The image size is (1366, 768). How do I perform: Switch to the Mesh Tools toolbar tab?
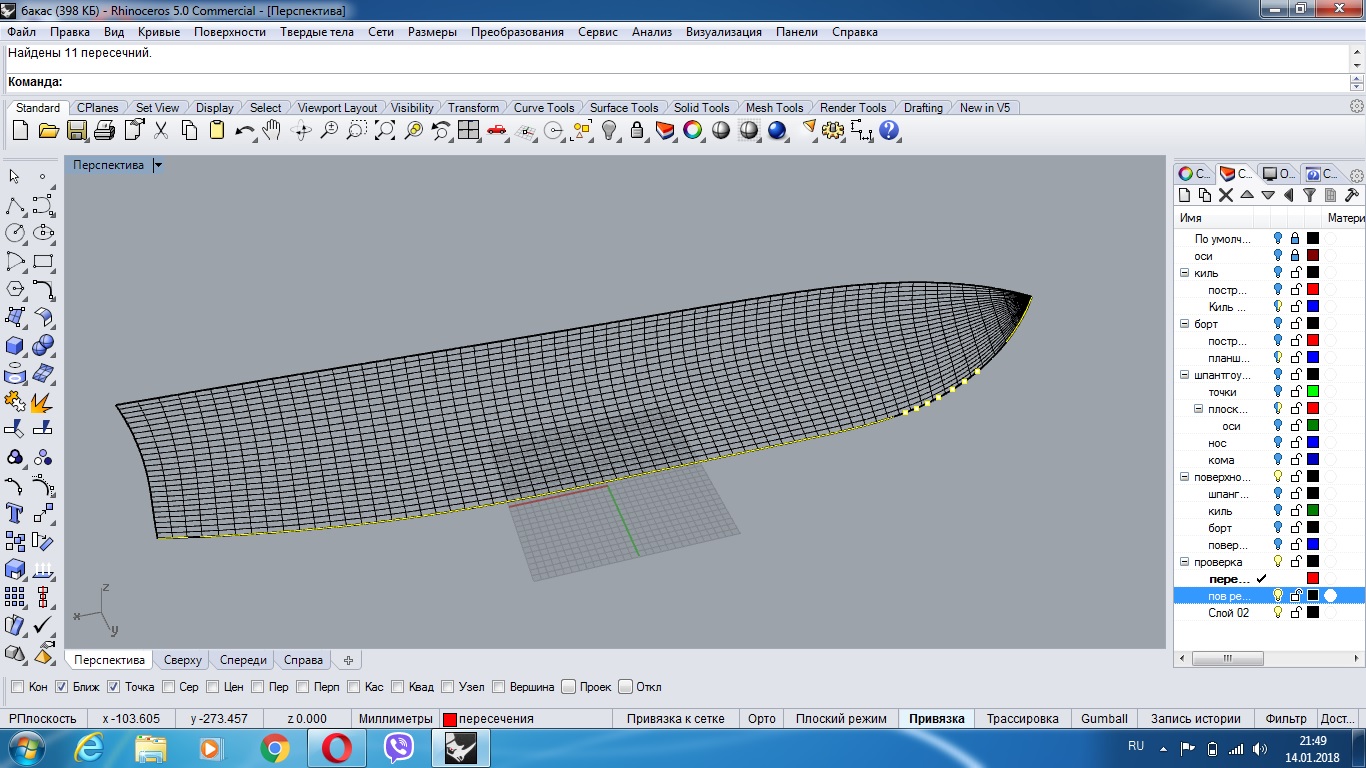tap(774, 108)
